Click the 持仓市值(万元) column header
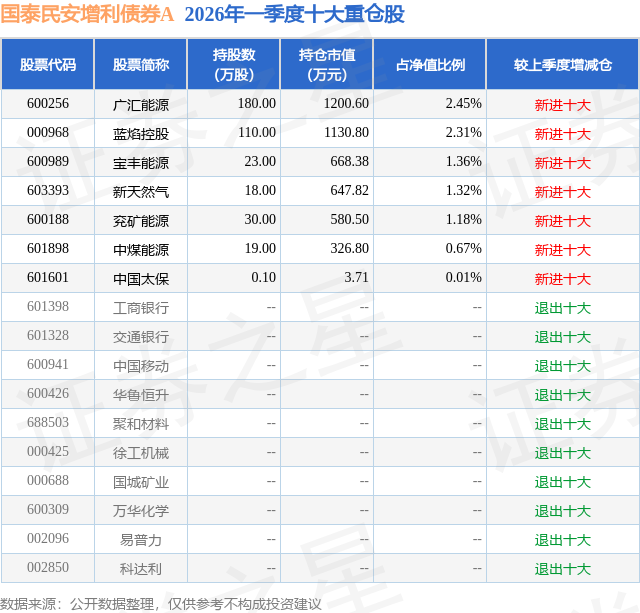Image resolution: width=640 pixels, height=613 pixels. [327, 64]
